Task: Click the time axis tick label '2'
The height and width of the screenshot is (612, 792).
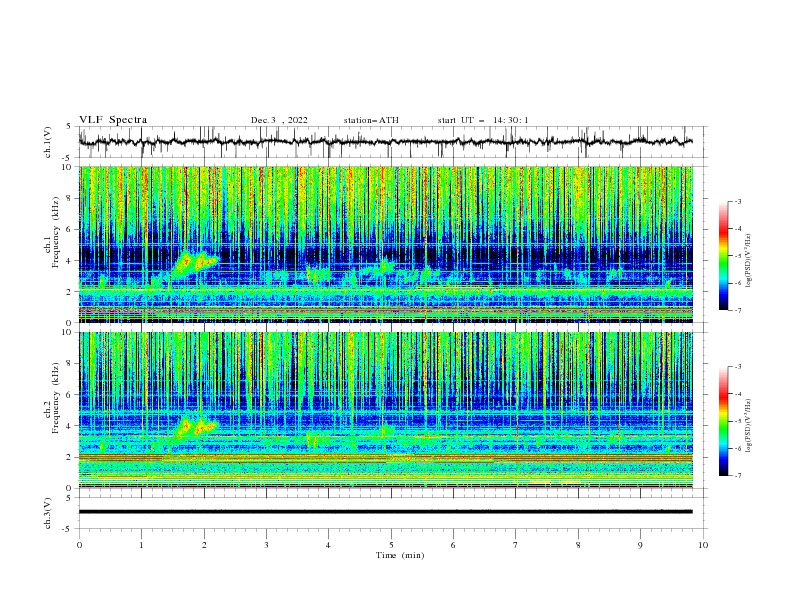Action: coord(204,545)
